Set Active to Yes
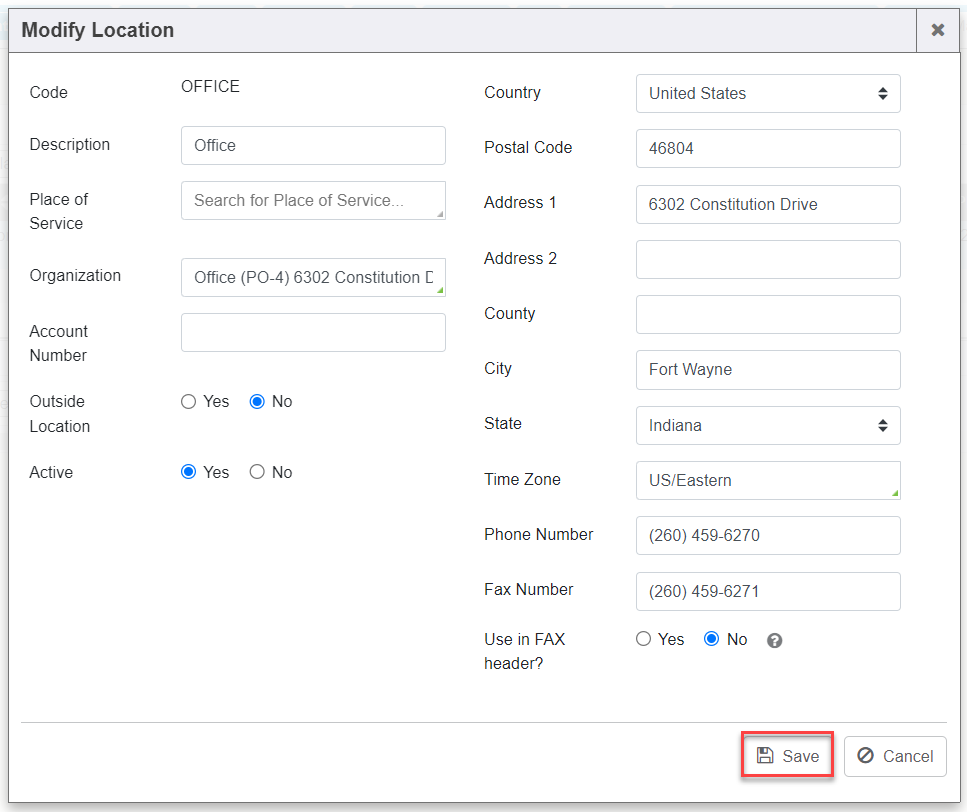Screen dimensions: 967x812 tap(189, 472)
